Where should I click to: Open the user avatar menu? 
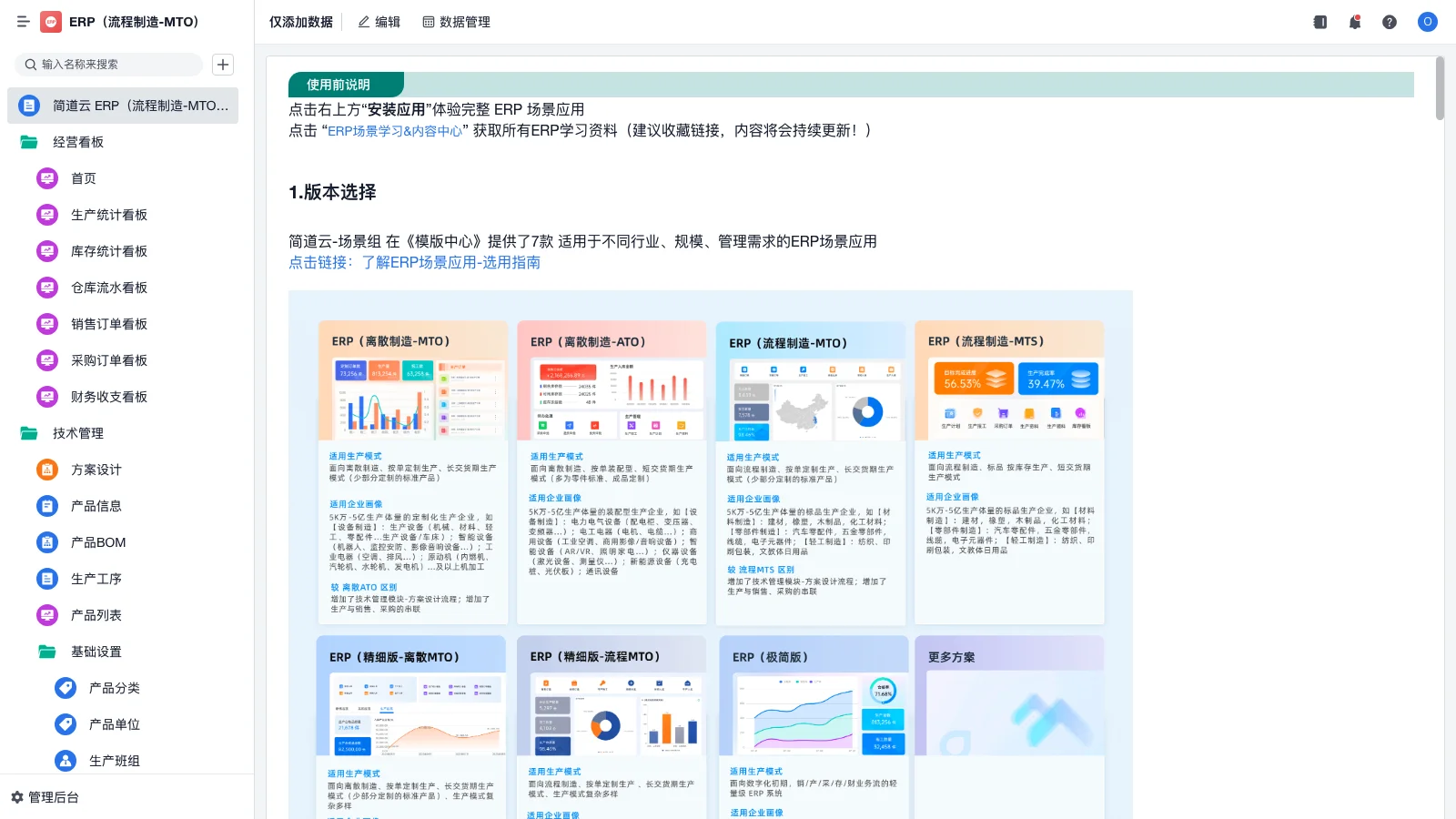click(1428, 22)
